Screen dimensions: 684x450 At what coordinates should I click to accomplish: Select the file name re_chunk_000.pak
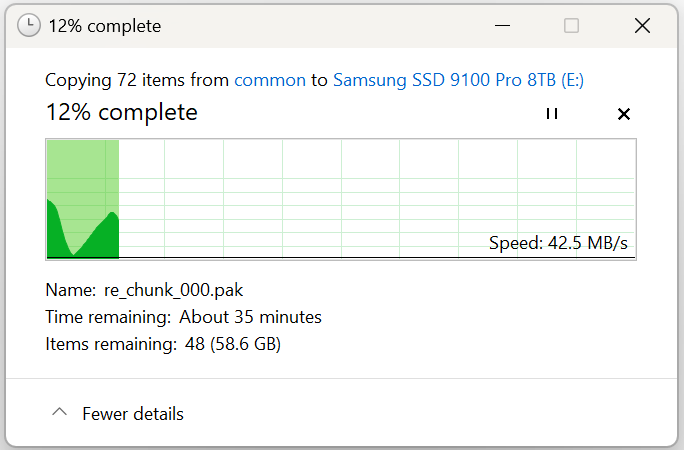click(x=173, y=290)
